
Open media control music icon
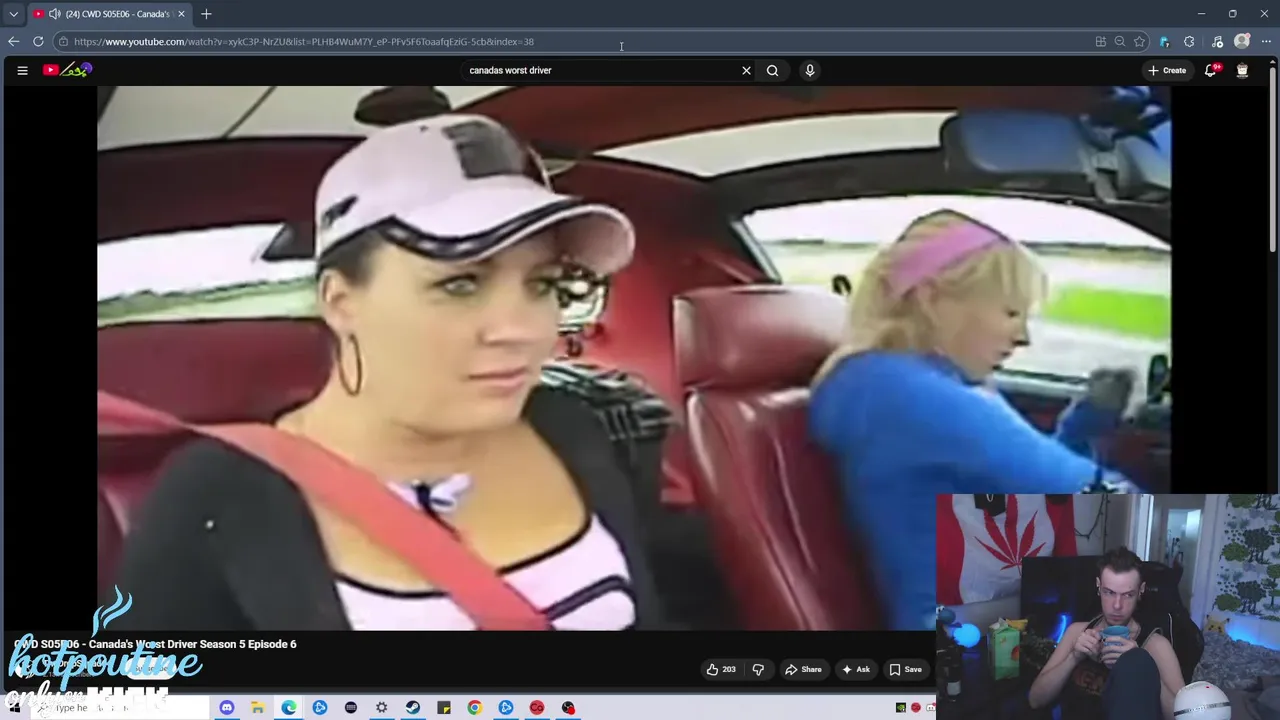1217,41
